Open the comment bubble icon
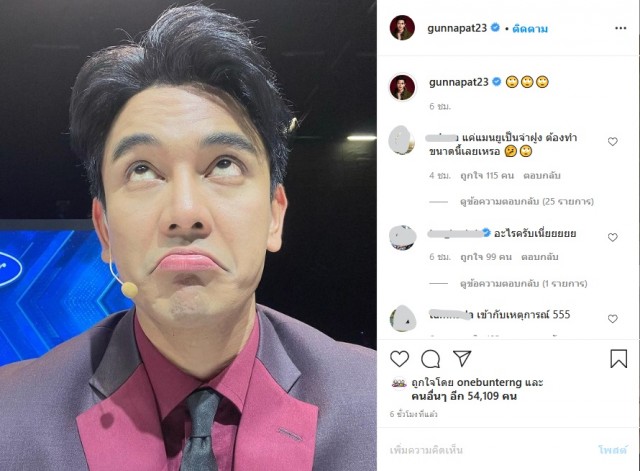This screenshot has width=640, height=471. (430, 359)
